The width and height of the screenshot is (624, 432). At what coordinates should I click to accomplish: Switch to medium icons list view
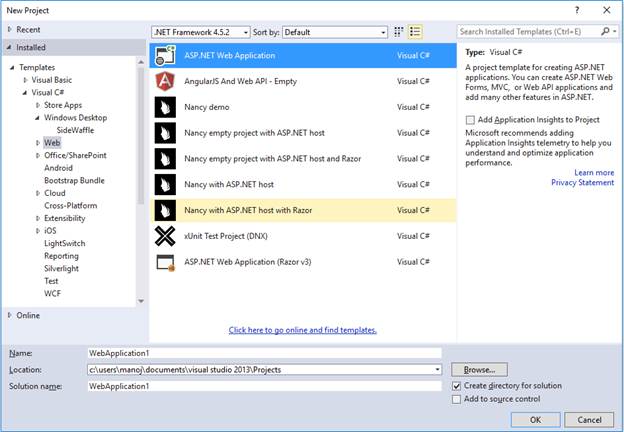(415, 32)
